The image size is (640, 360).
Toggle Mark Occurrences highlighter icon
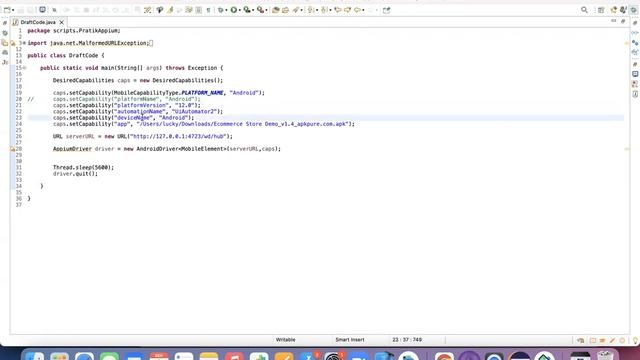(x=170, y=10)
